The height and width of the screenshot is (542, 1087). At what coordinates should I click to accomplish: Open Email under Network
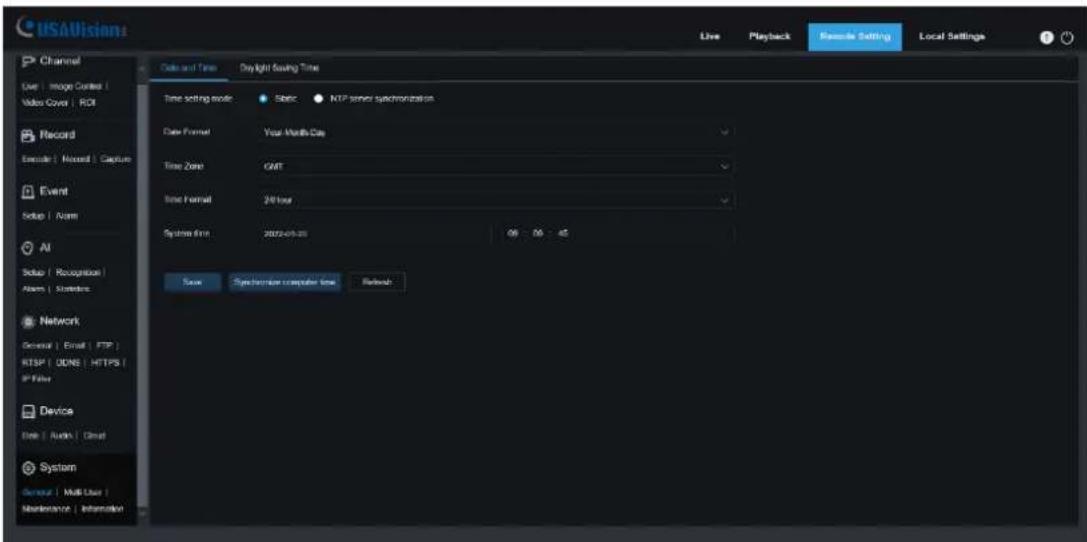(75, 345)
